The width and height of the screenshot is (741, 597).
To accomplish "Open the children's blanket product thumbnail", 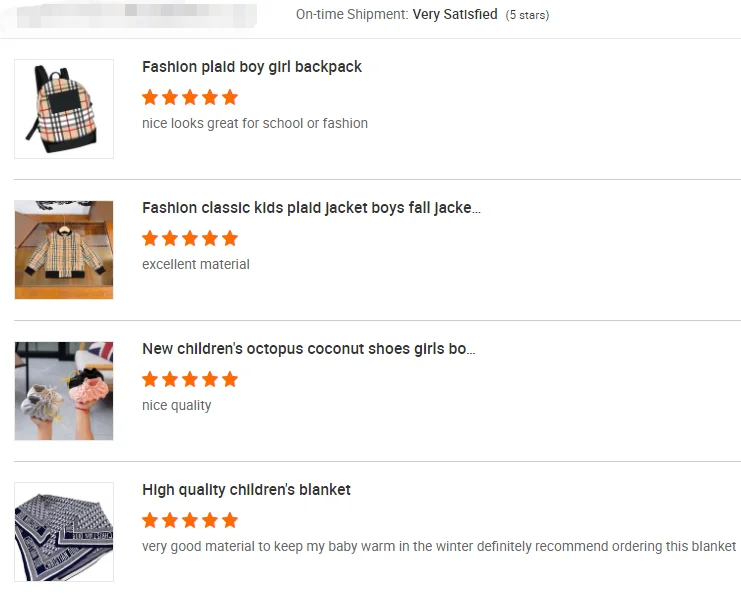I will (x=64, y=531).
